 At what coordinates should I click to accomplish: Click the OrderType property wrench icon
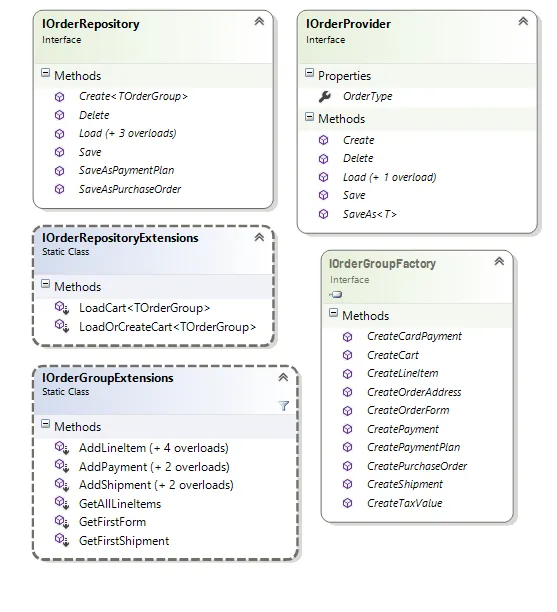pyautogui.click(x=325, y=96)
